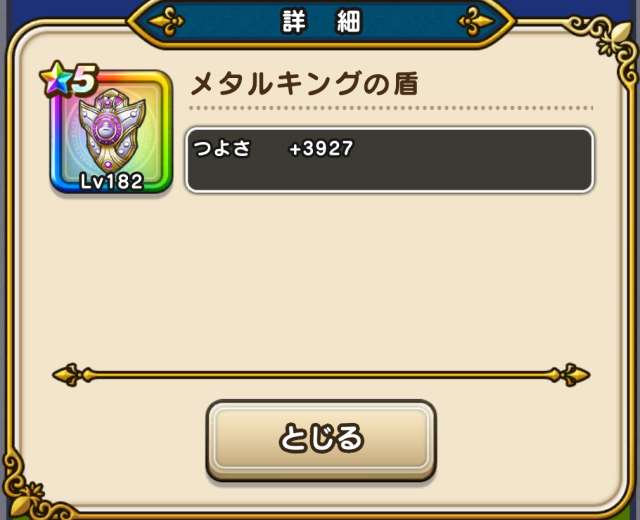Tap the とじる close button

[321, 439]
